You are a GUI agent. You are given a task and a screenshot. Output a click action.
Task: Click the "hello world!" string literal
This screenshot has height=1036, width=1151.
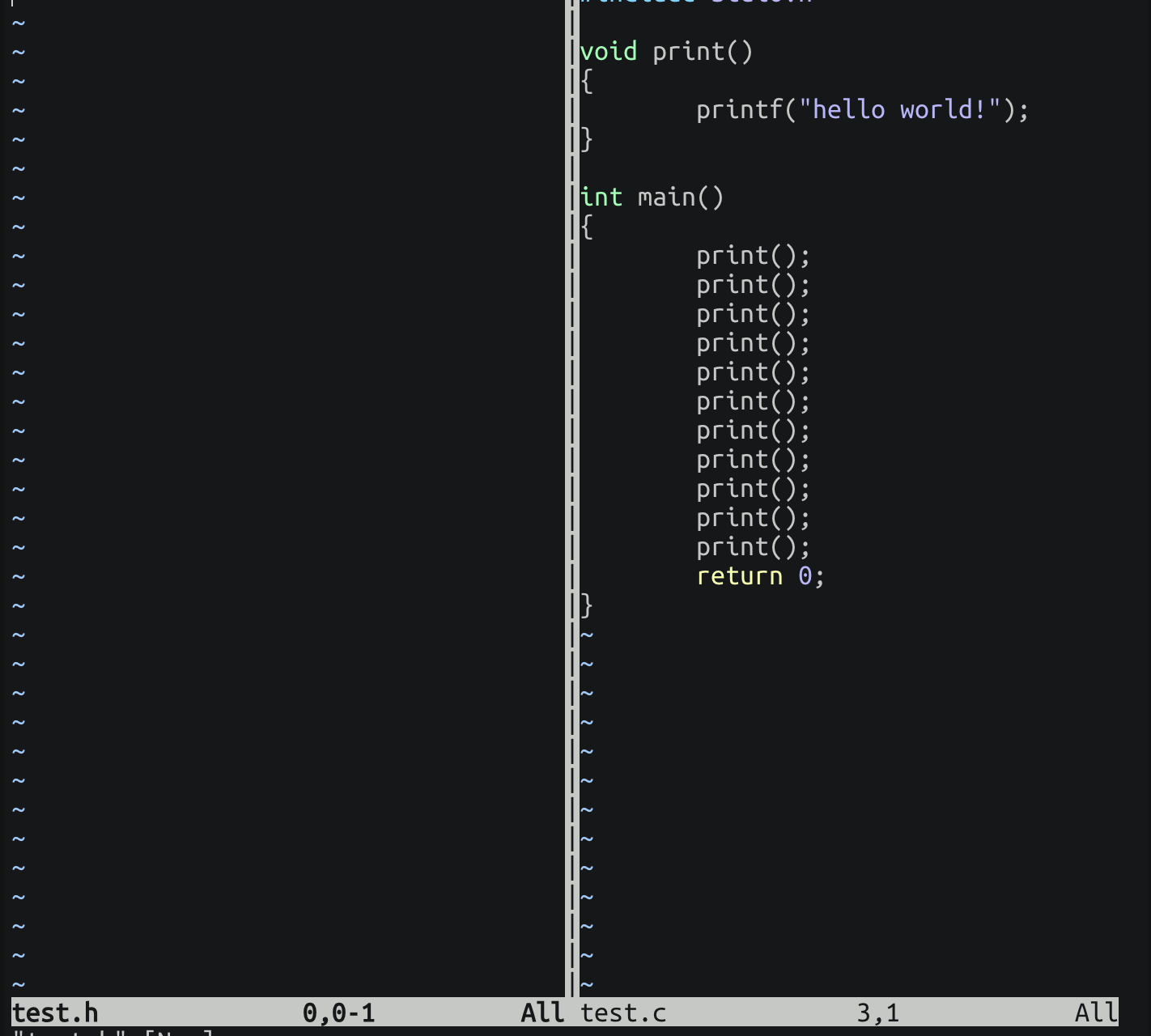(900, 110)
